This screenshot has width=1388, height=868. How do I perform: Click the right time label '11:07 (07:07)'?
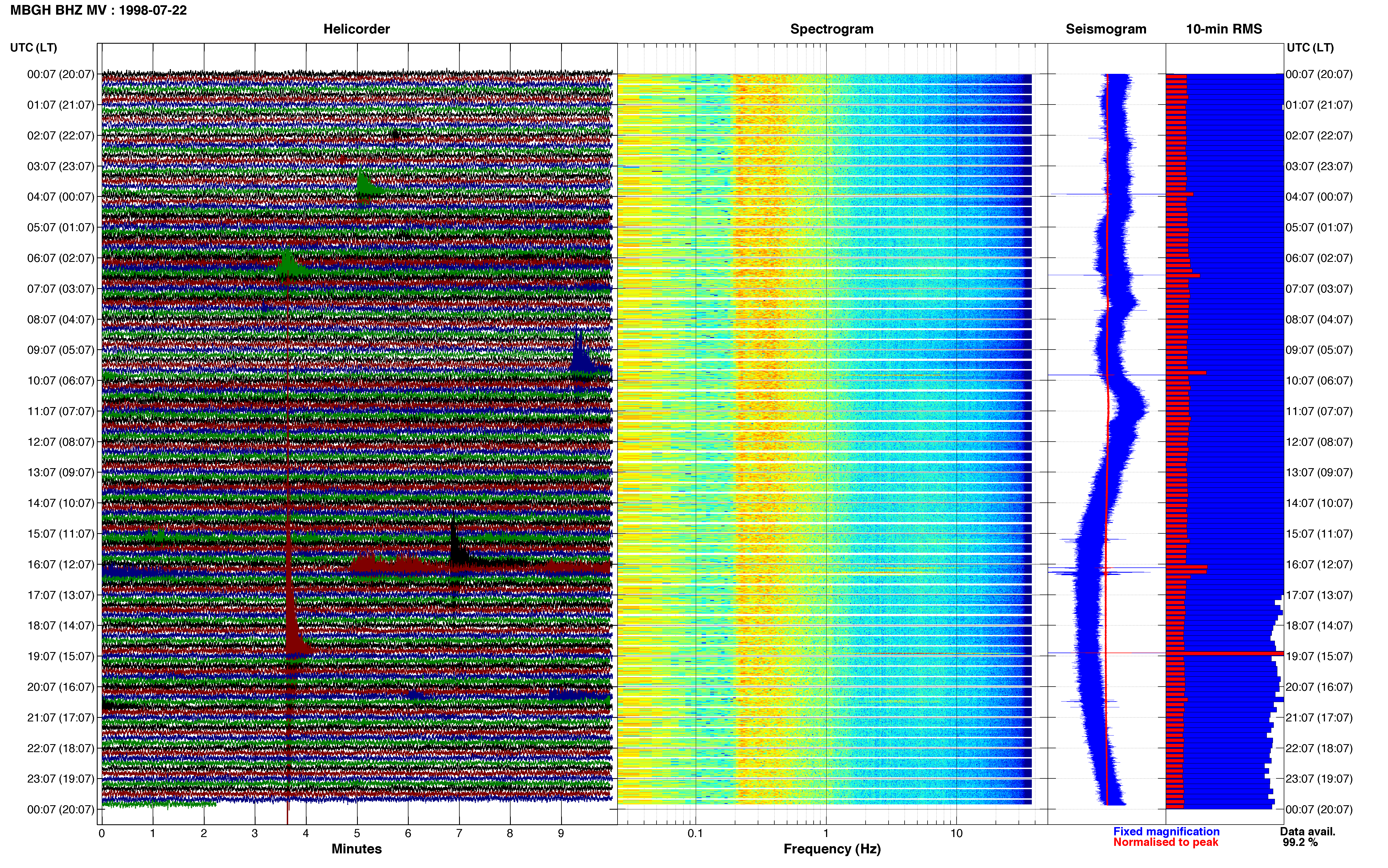click(x=1319, y=412)
